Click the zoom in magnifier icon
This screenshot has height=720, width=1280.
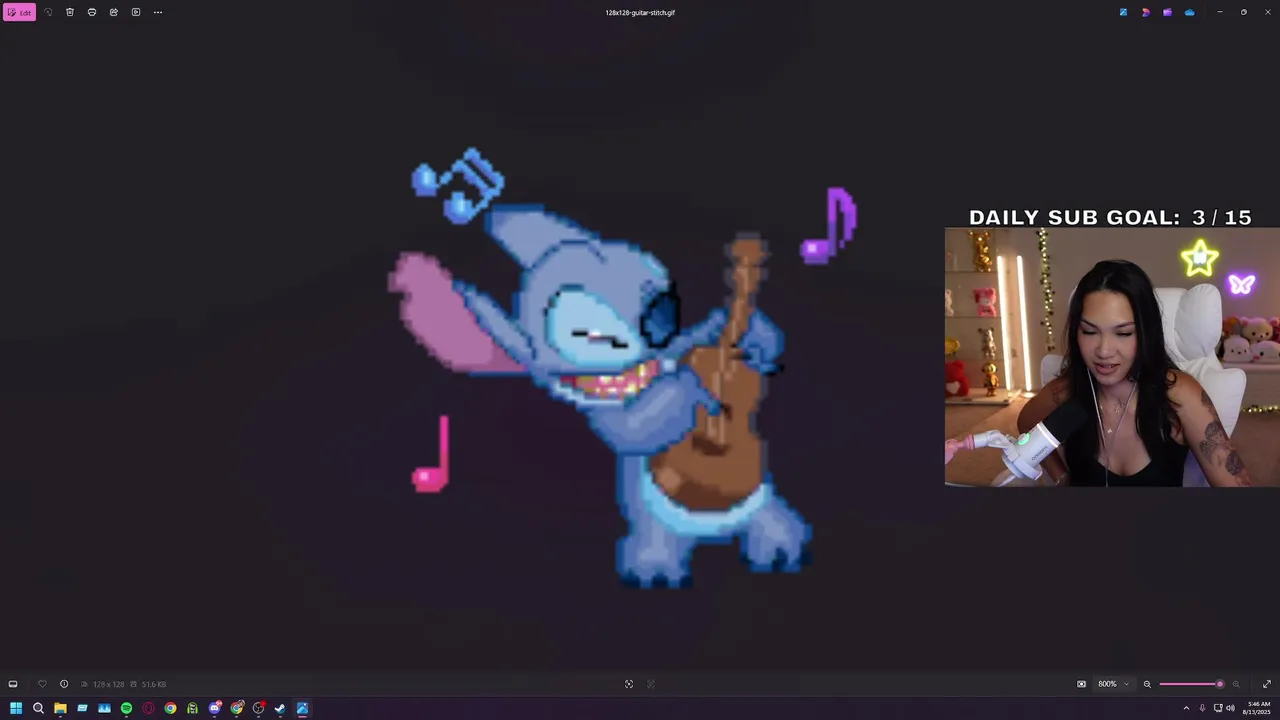click(1236, 684)
